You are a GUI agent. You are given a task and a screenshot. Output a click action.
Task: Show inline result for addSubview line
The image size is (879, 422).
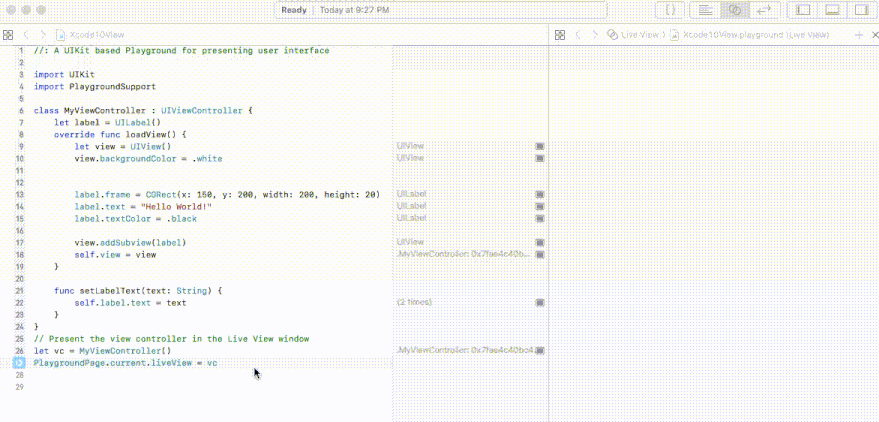[x=540, y=242]
